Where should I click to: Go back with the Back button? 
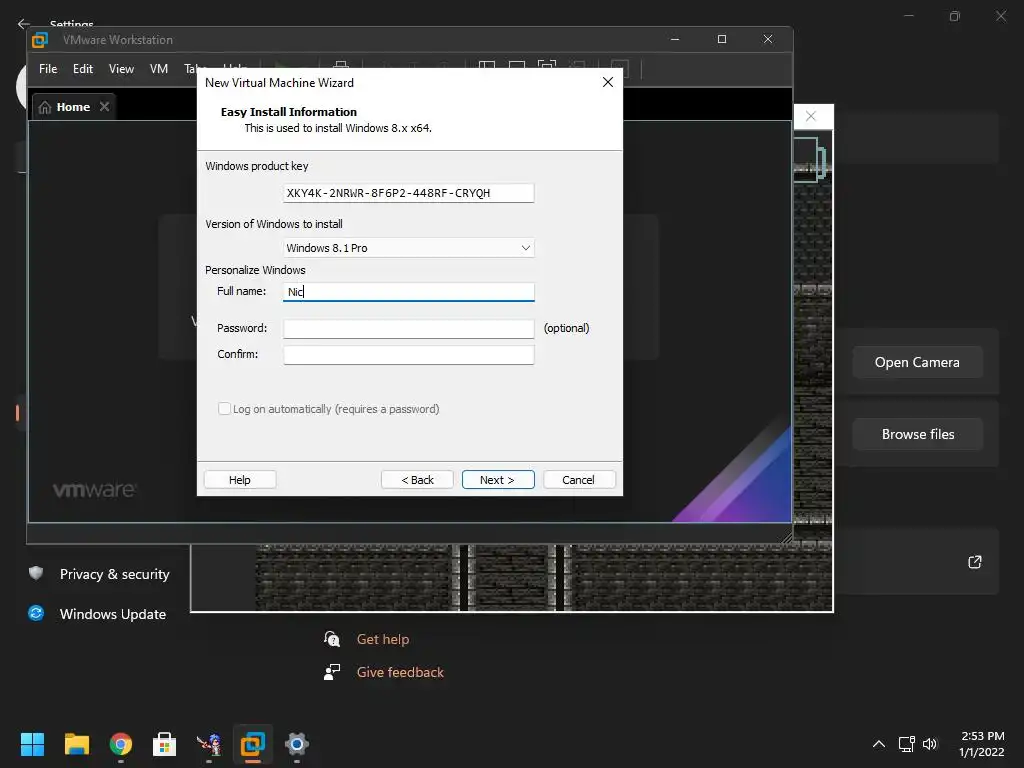coord(417,479)
